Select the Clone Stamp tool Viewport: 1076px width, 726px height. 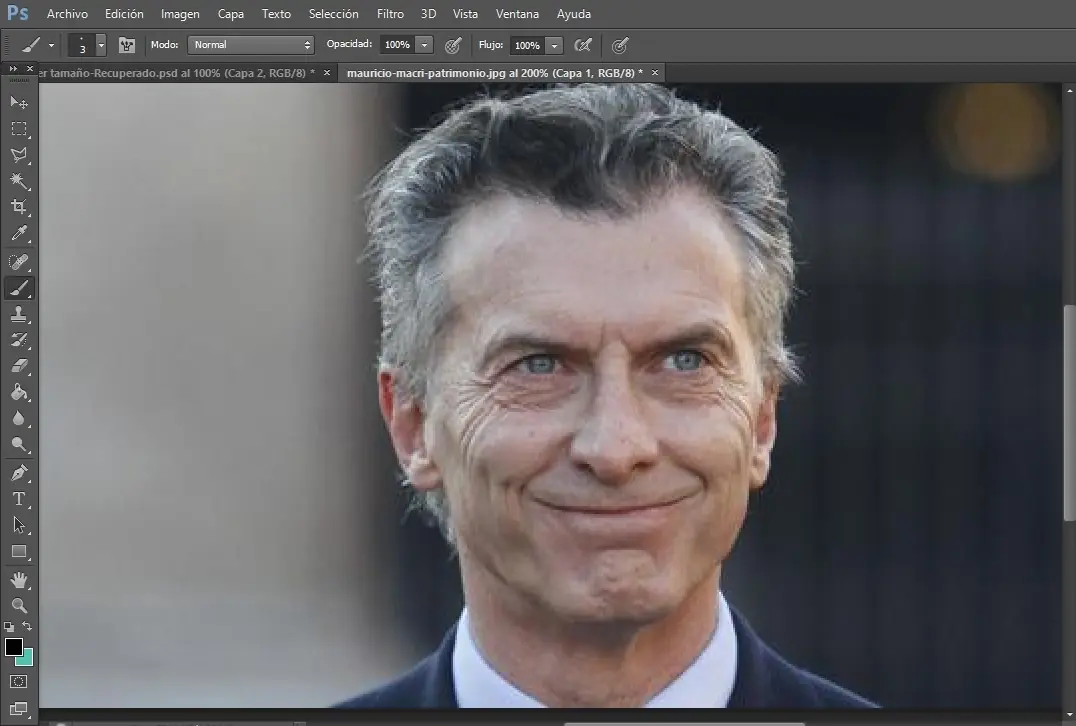click(19, 314)
